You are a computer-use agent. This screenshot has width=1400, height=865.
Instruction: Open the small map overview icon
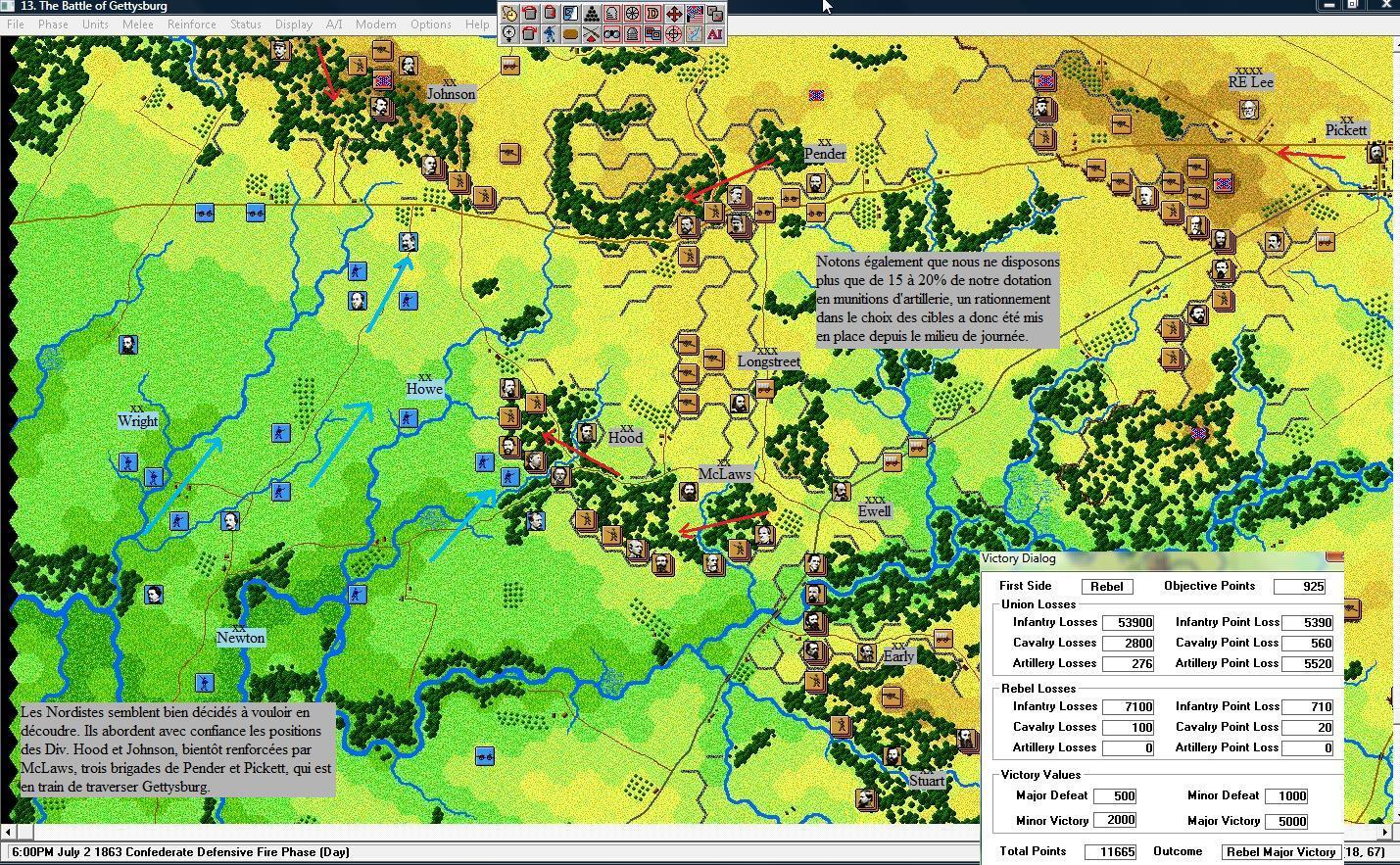pos(695,34)
